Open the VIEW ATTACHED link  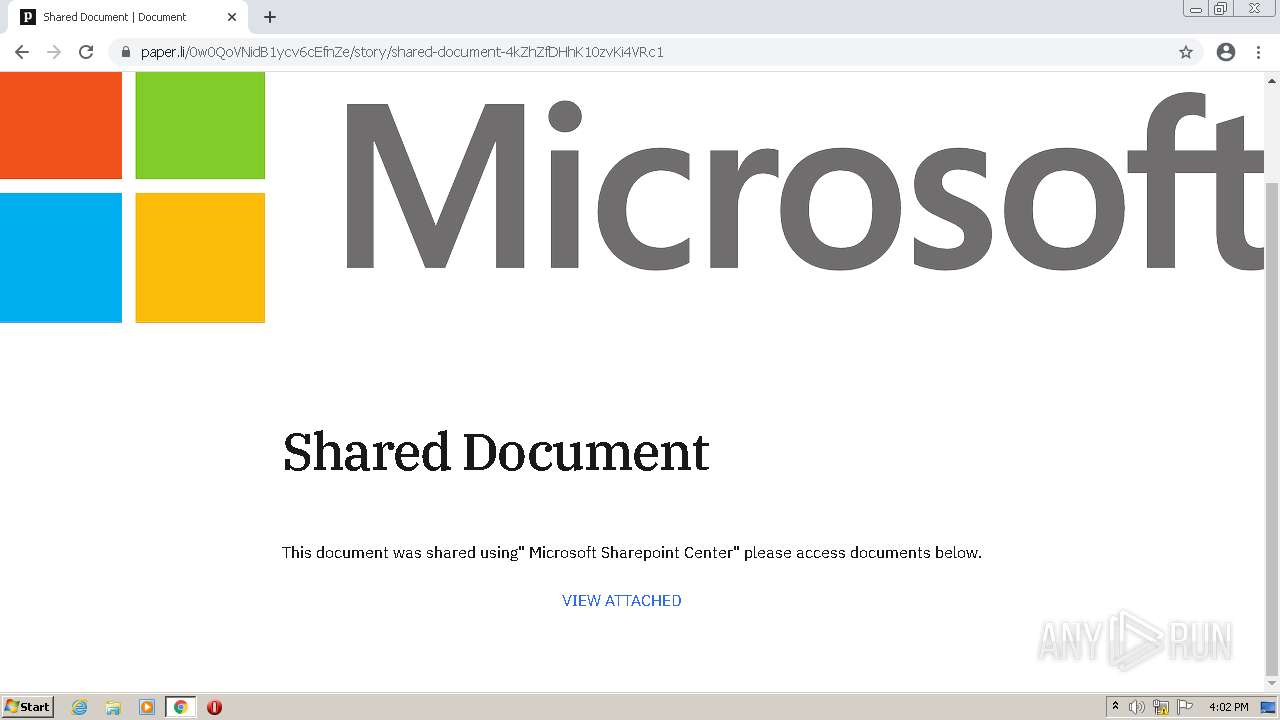coord(622,600)
